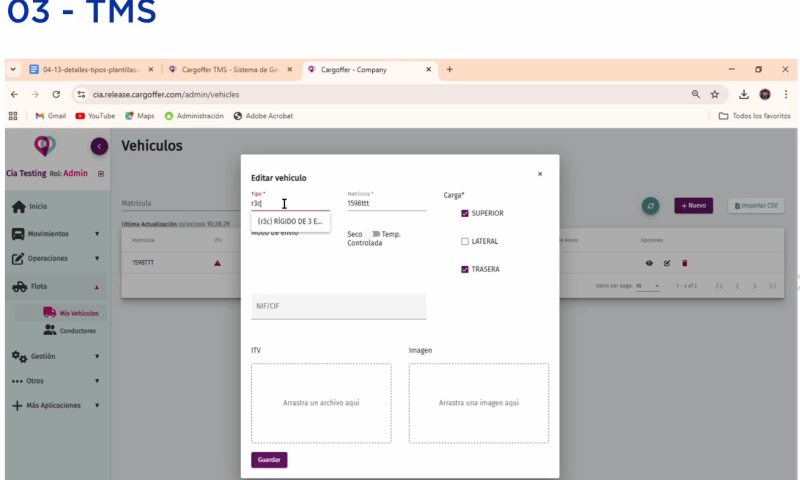Switch to the Cargoffer TMS browser tab
This screenshot has width=800, height=480.
click(x=228, y=69)
